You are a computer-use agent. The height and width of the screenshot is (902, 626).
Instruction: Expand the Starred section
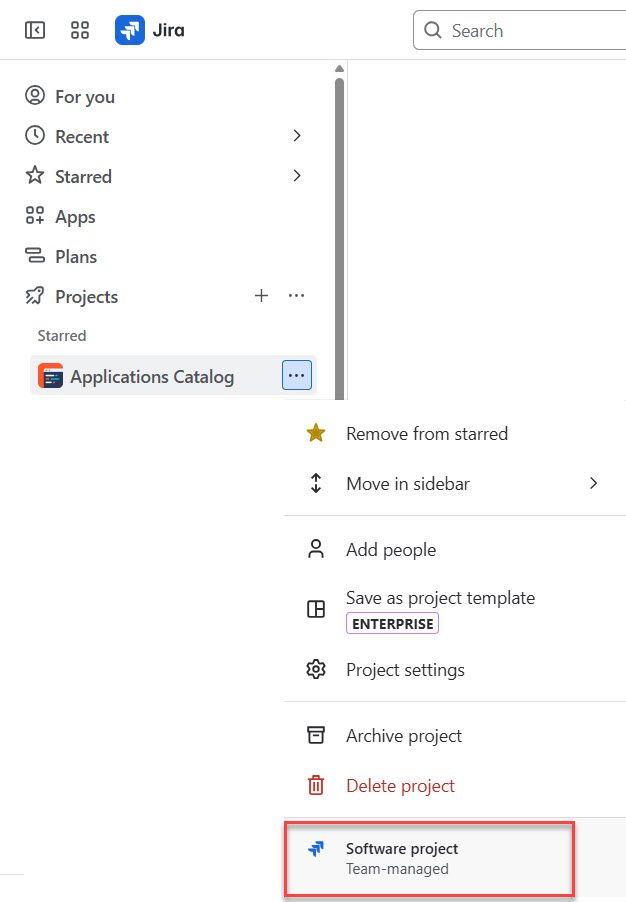tap(296, 176)
